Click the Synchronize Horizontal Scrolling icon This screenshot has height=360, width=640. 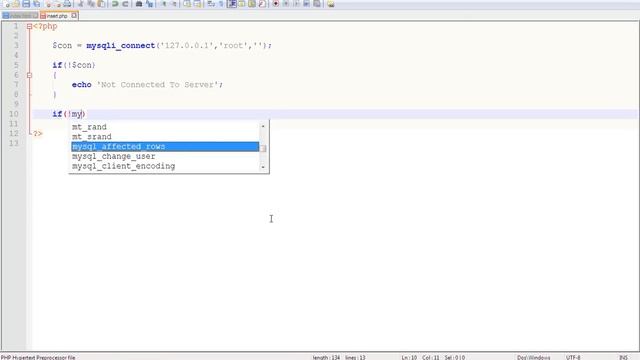pyautogui.click(x=197, y=4)
